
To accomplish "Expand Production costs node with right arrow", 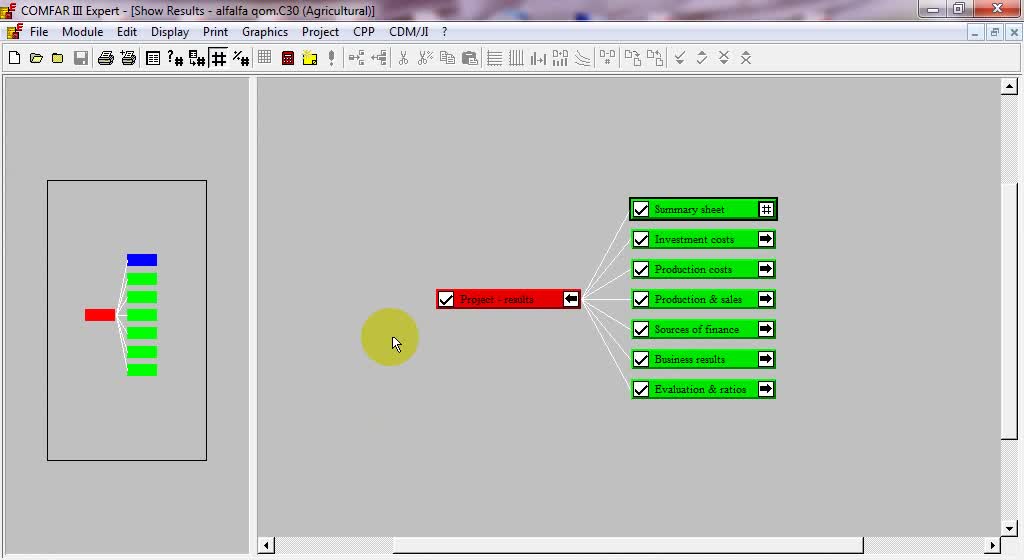I will pos(765,269).
